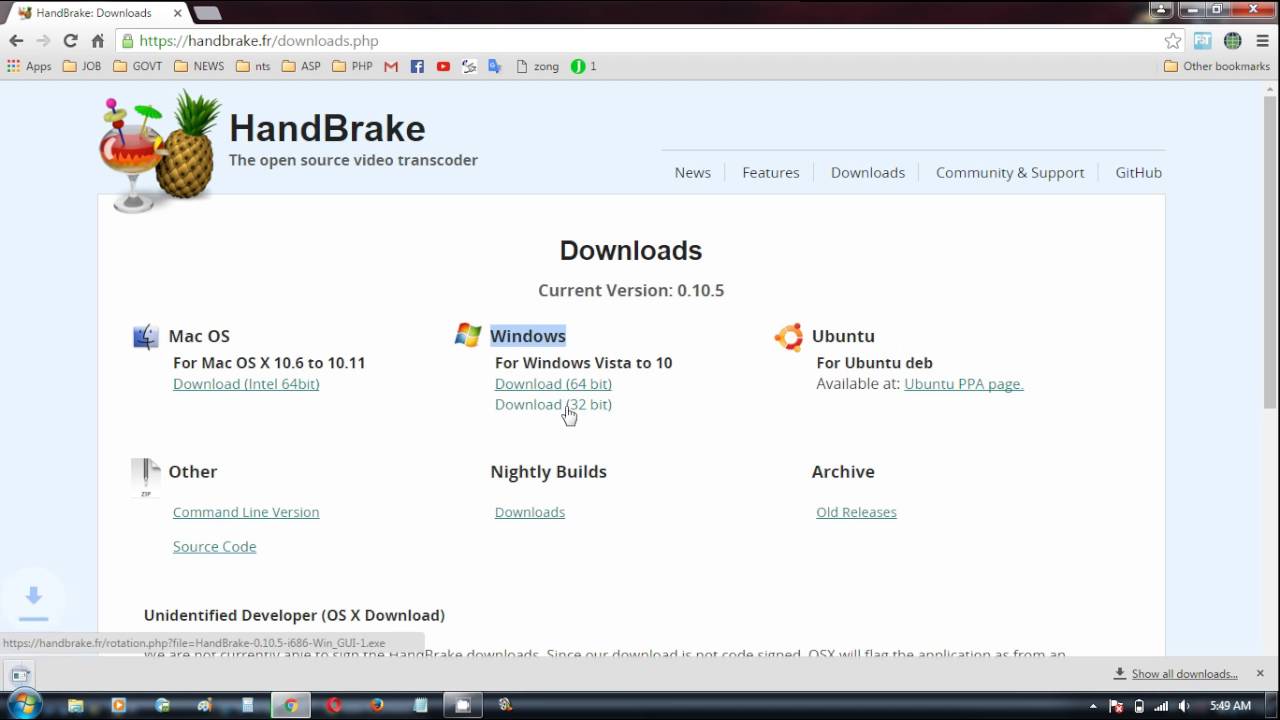
Task: Open a new tab button
Action: (x=207, y=13)
